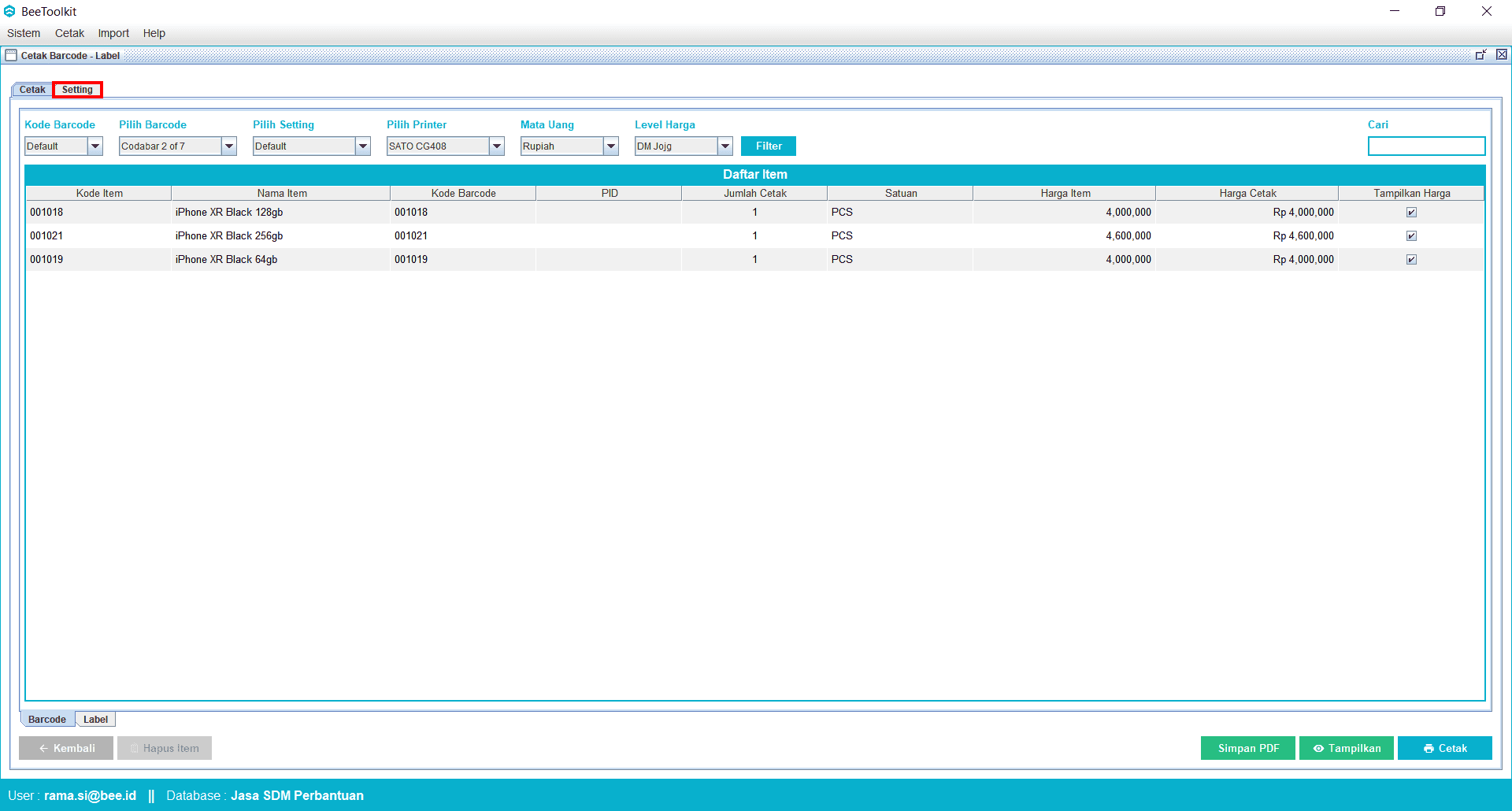Click the BeeToolkit logo icon in title bar
Viewport: 1512px width, 811px height.
click(x=9, y=11)
